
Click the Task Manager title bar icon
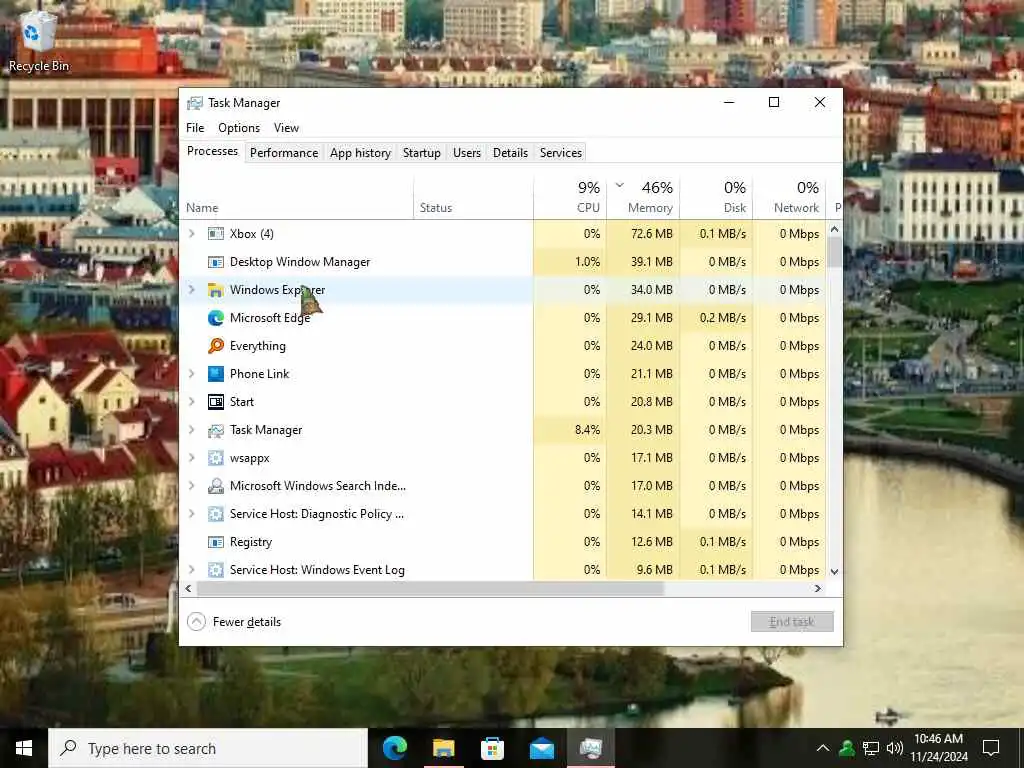(195, 103)
